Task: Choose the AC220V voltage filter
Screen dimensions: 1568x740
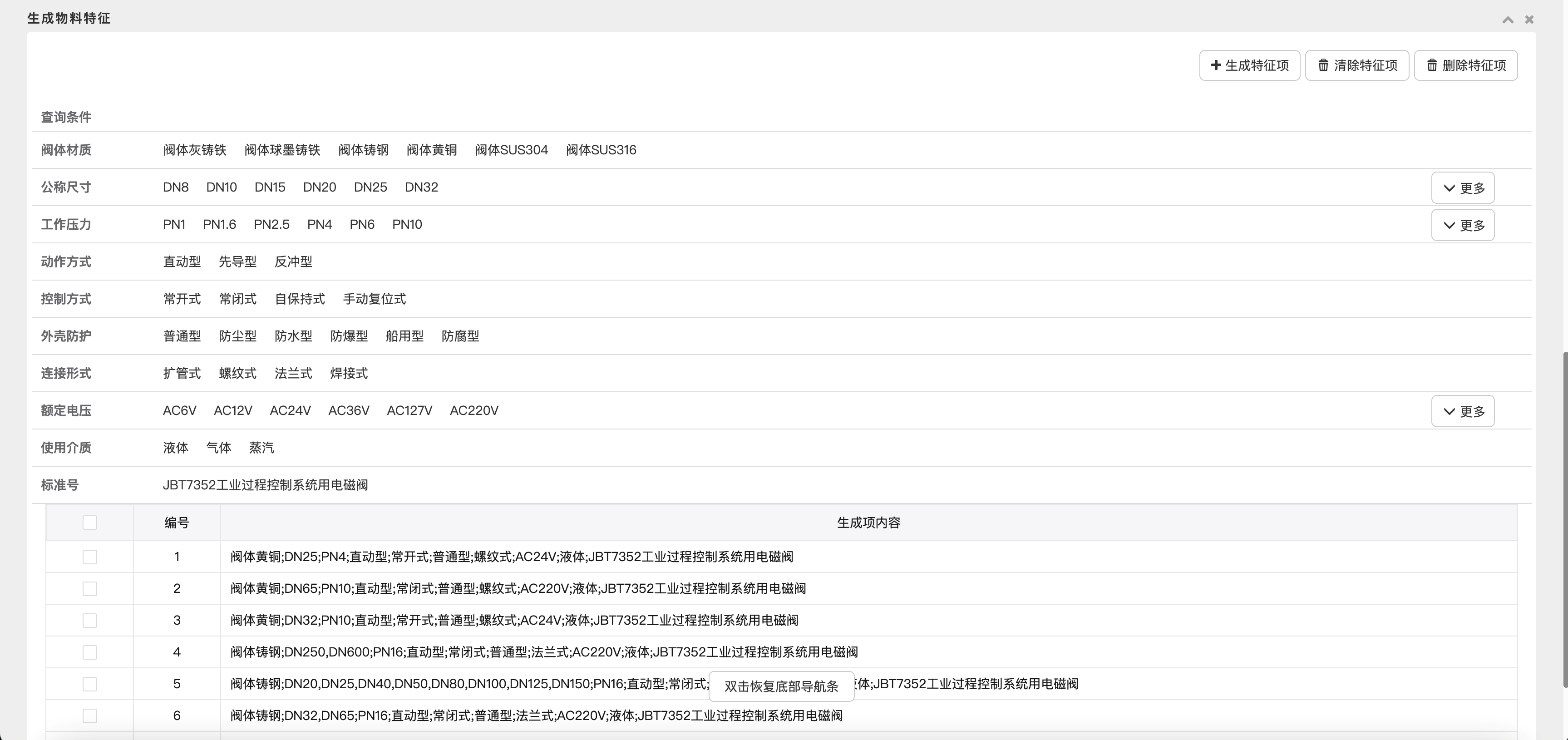Action: [x=473, y=411]
